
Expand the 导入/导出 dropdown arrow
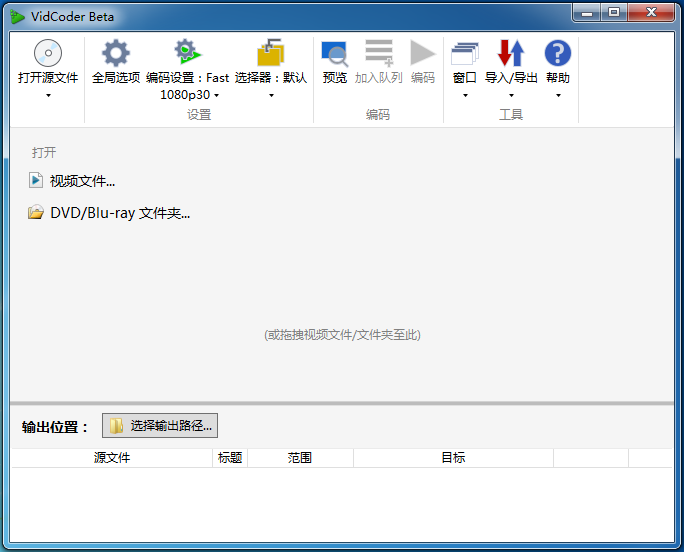click(511, 95)
